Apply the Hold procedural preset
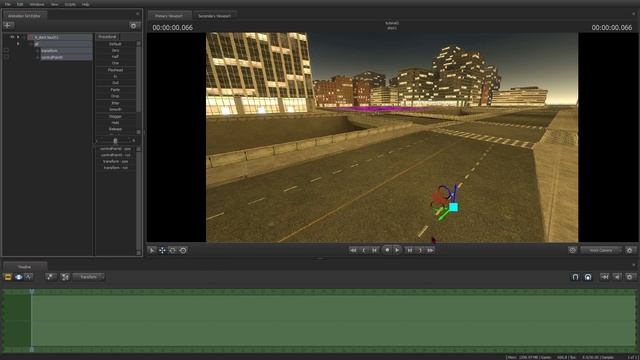Viewport: 640px width, 360px height. pyautogui.click(x=116, y=122)
